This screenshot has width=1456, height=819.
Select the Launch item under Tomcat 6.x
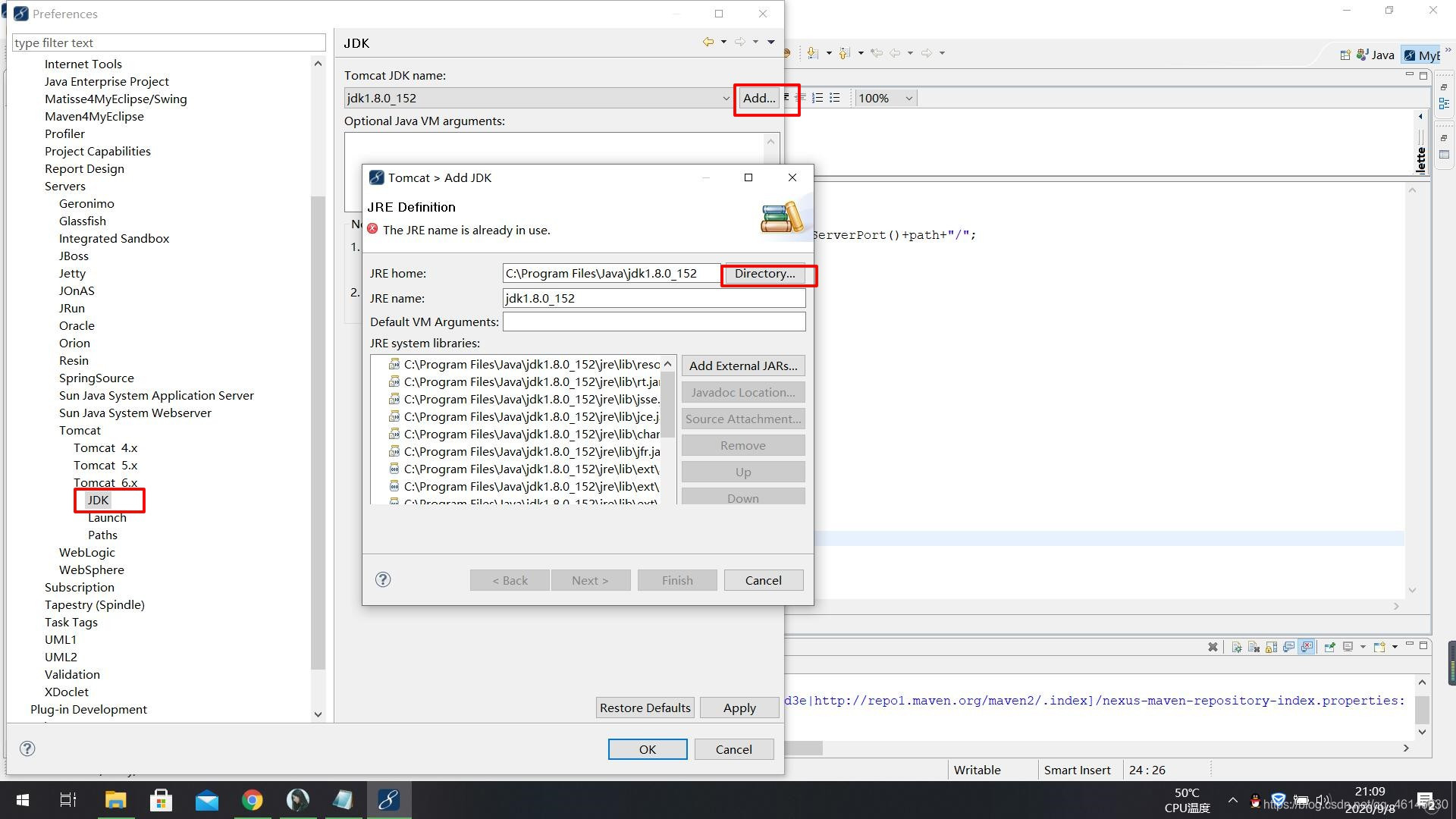(x=107, y=517)
